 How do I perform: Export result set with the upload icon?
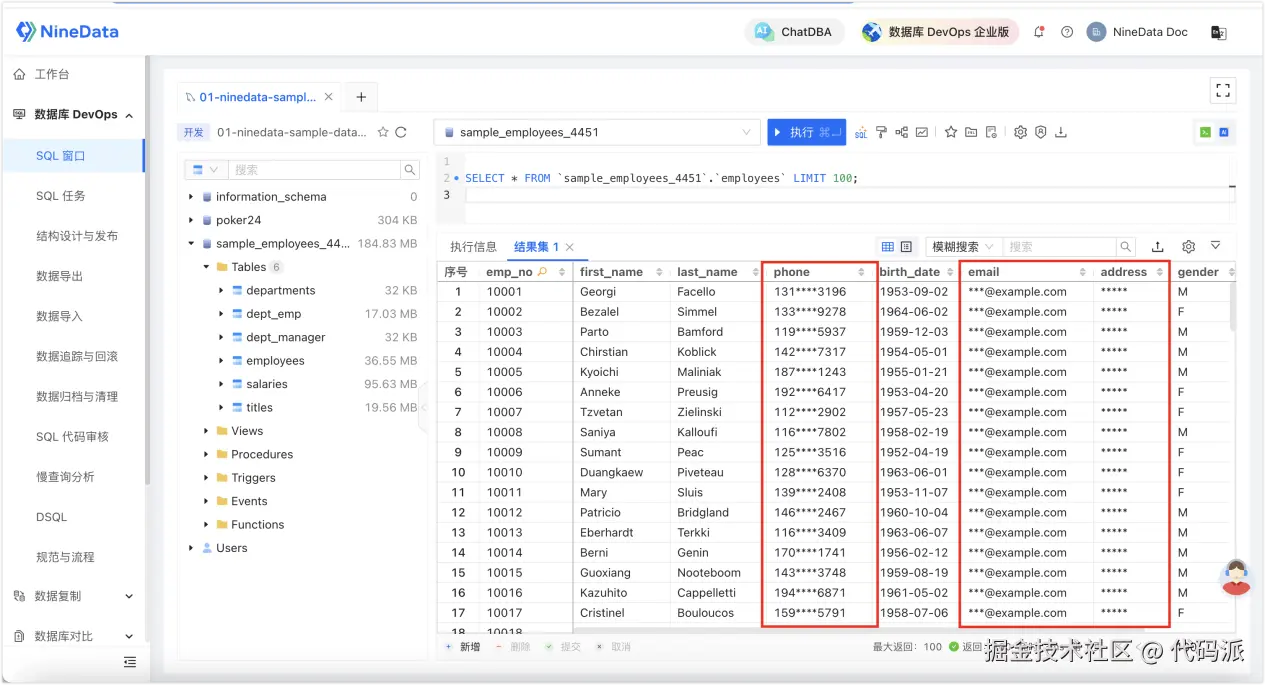[x=1158, y=247]
